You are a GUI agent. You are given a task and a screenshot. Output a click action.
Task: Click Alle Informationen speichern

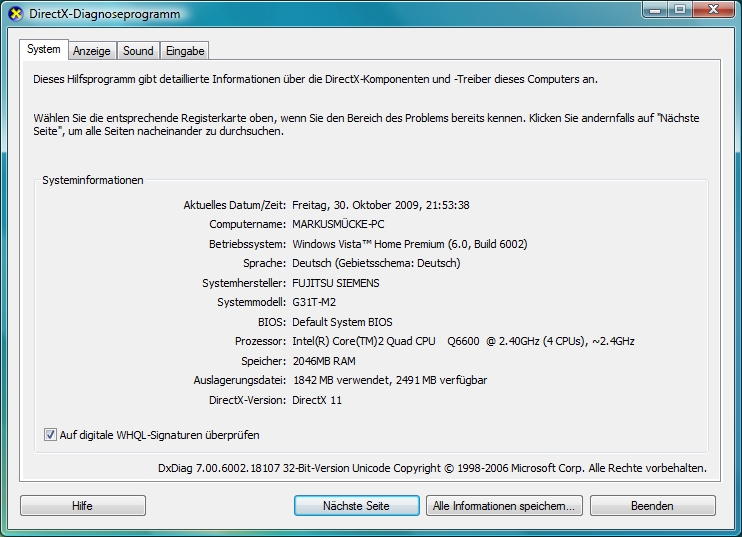click(x=504, y=506)
